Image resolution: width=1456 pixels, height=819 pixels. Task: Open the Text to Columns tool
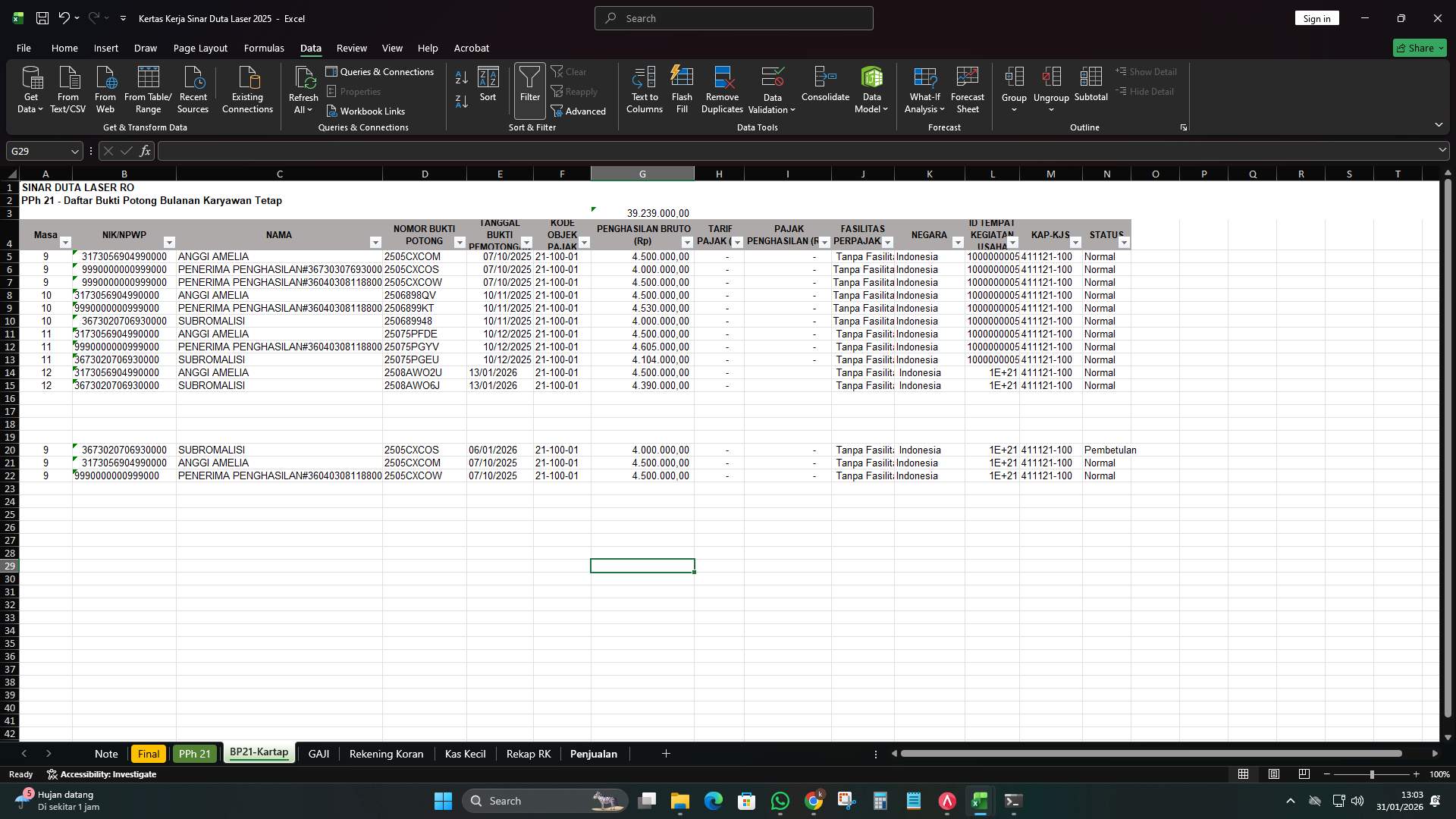pos(643,89)
